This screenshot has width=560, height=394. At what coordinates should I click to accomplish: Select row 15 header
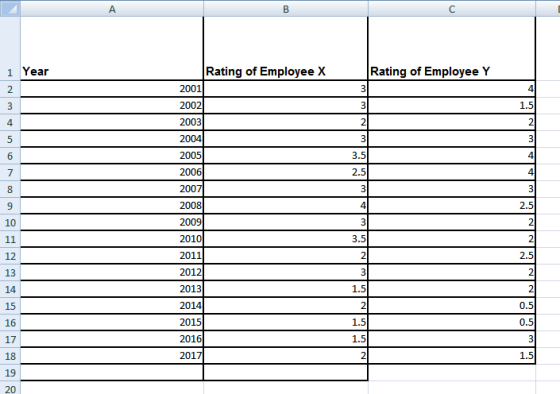point(10,306)
